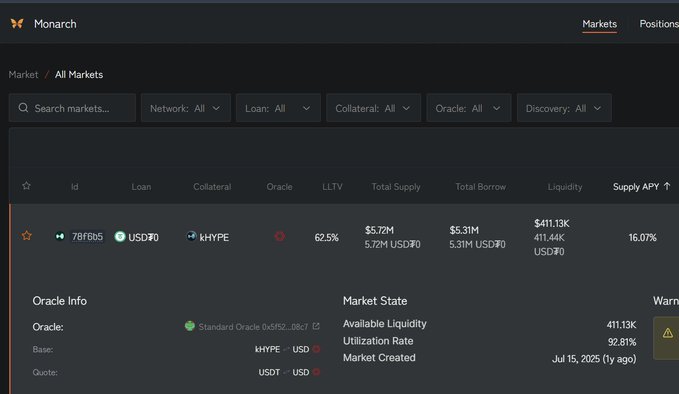The height and width of the screenshot is (394, 679).
Task: Sort by the LLTV column
Action: click(332, 187)
